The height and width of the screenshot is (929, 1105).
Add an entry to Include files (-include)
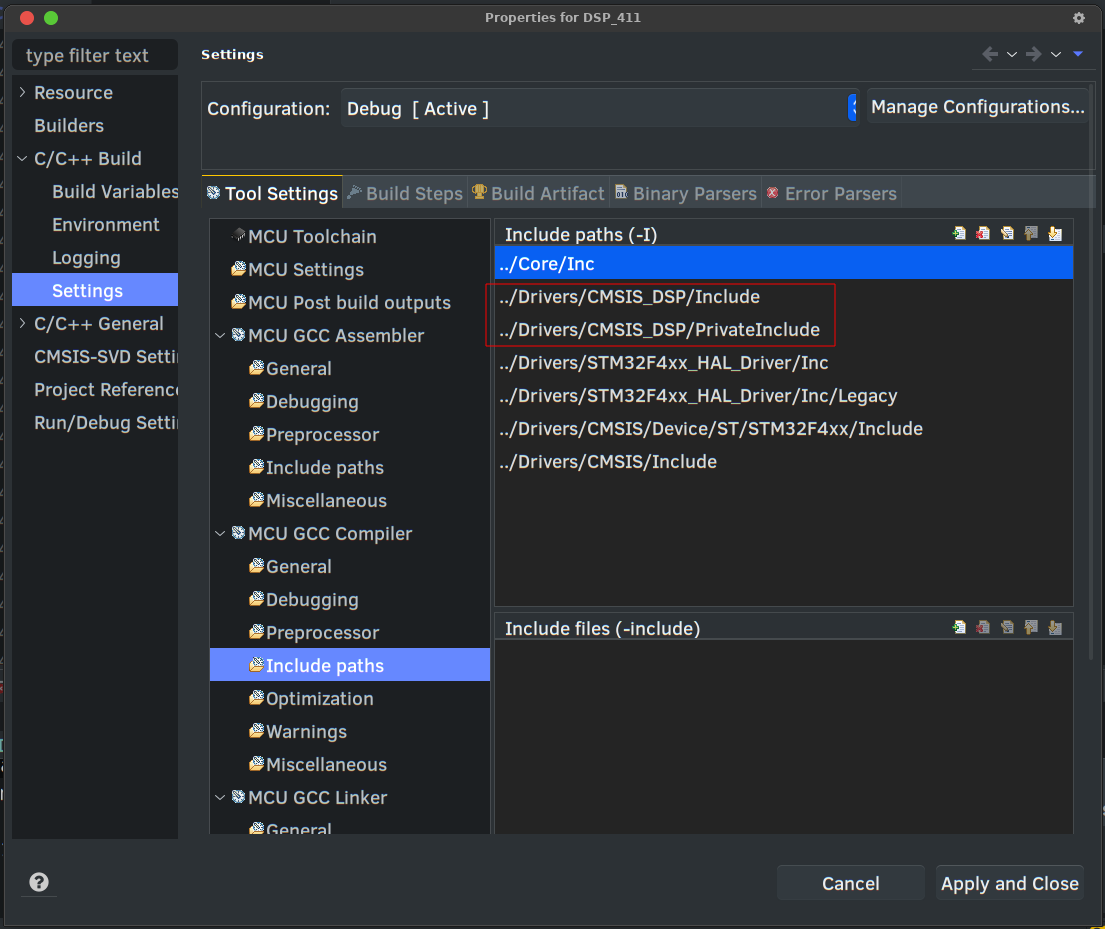point(959,627)
